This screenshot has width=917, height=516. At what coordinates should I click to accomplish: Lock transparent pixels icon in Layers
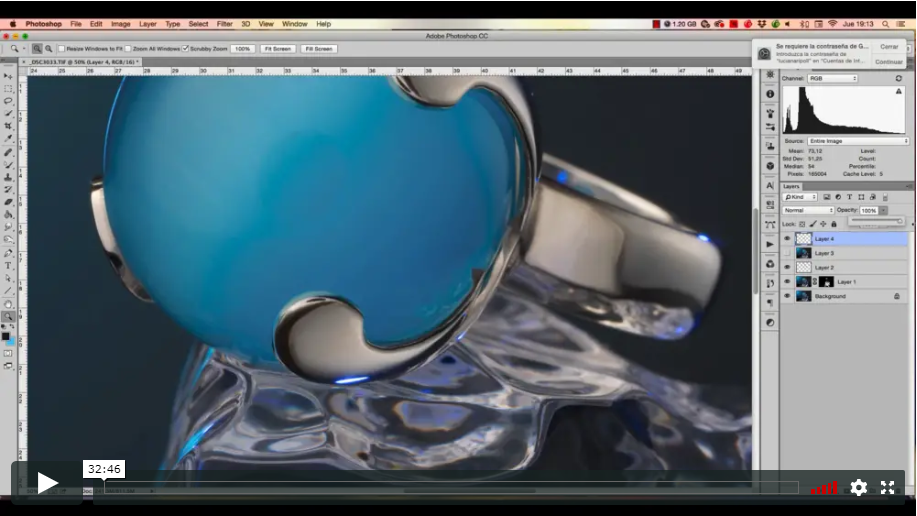(802, 224)
